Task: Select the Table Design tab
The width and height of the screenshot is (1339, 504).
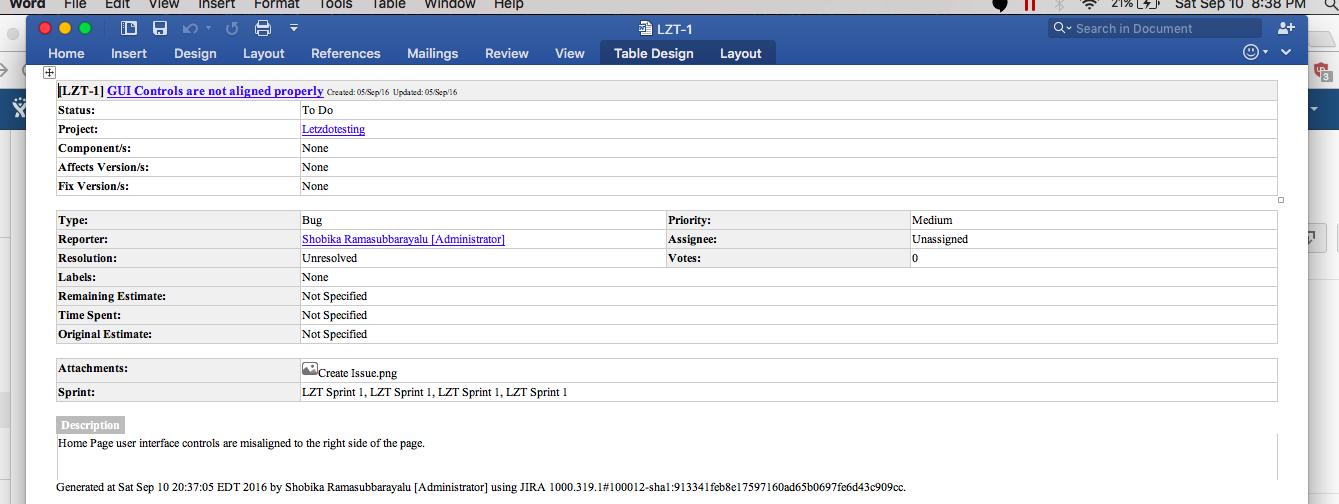Action: point(654,53)
